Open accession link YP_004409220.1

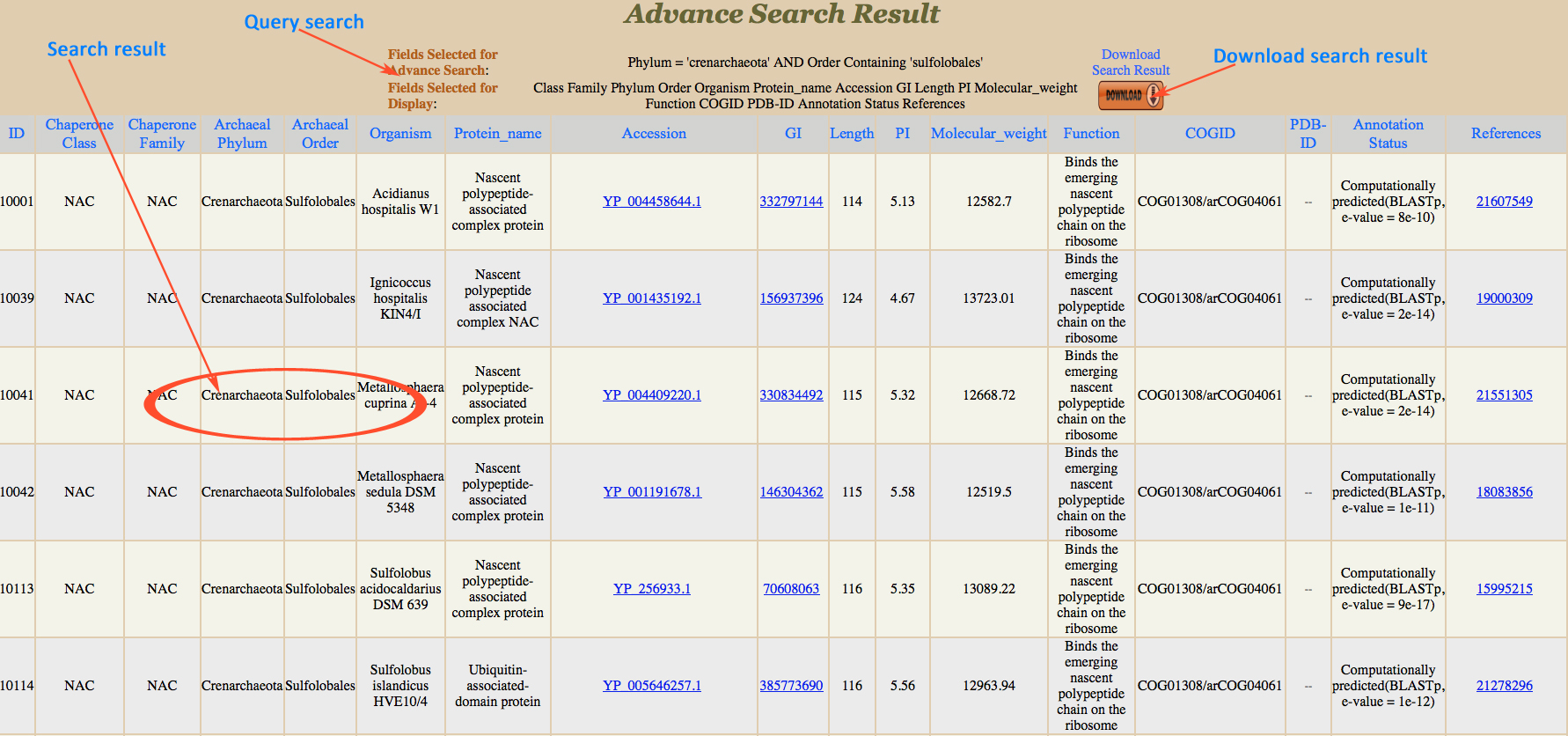652,395
